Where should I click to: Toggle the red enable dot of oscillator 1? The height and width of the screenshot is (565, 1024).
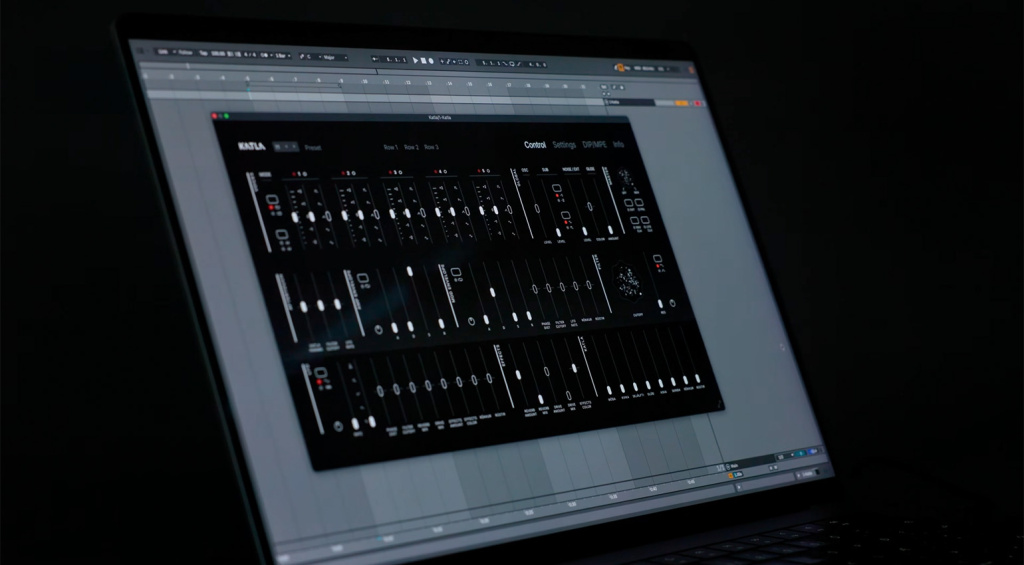tap(295, 173)
